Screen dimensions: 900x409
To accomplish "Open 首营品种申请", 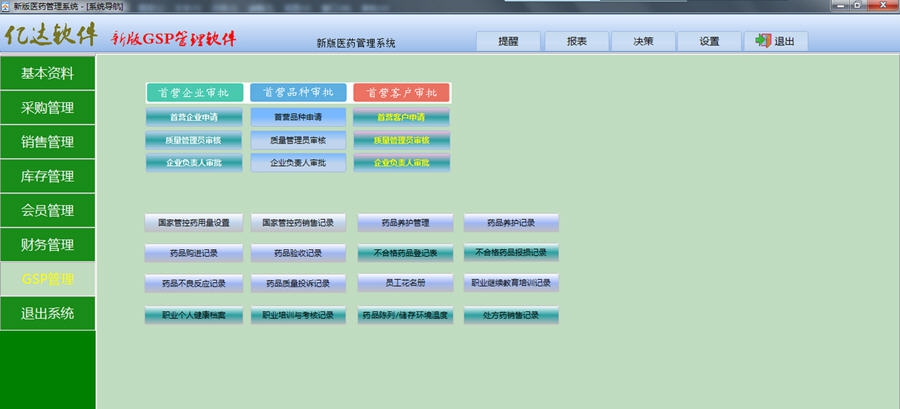I will click(298, 117).
